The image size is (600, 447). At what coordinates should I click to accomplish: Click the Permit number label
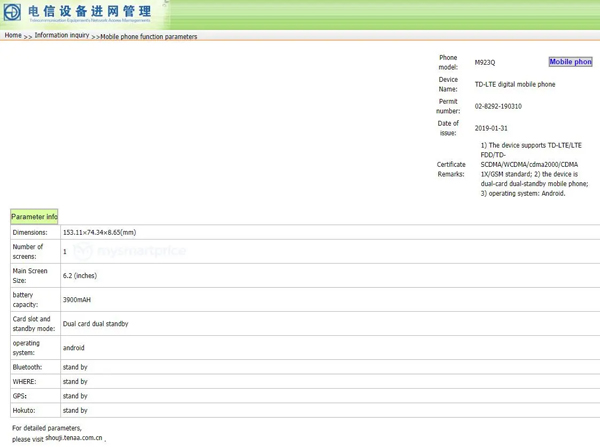pos(448,106)
